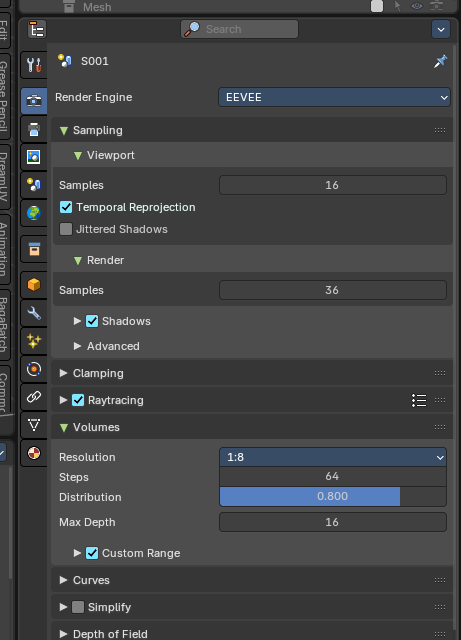The height and width of the screenshot is (640, 461).
Task: Expand the Clamping panel
Action: pyautogui.click(x=63, y=373)
